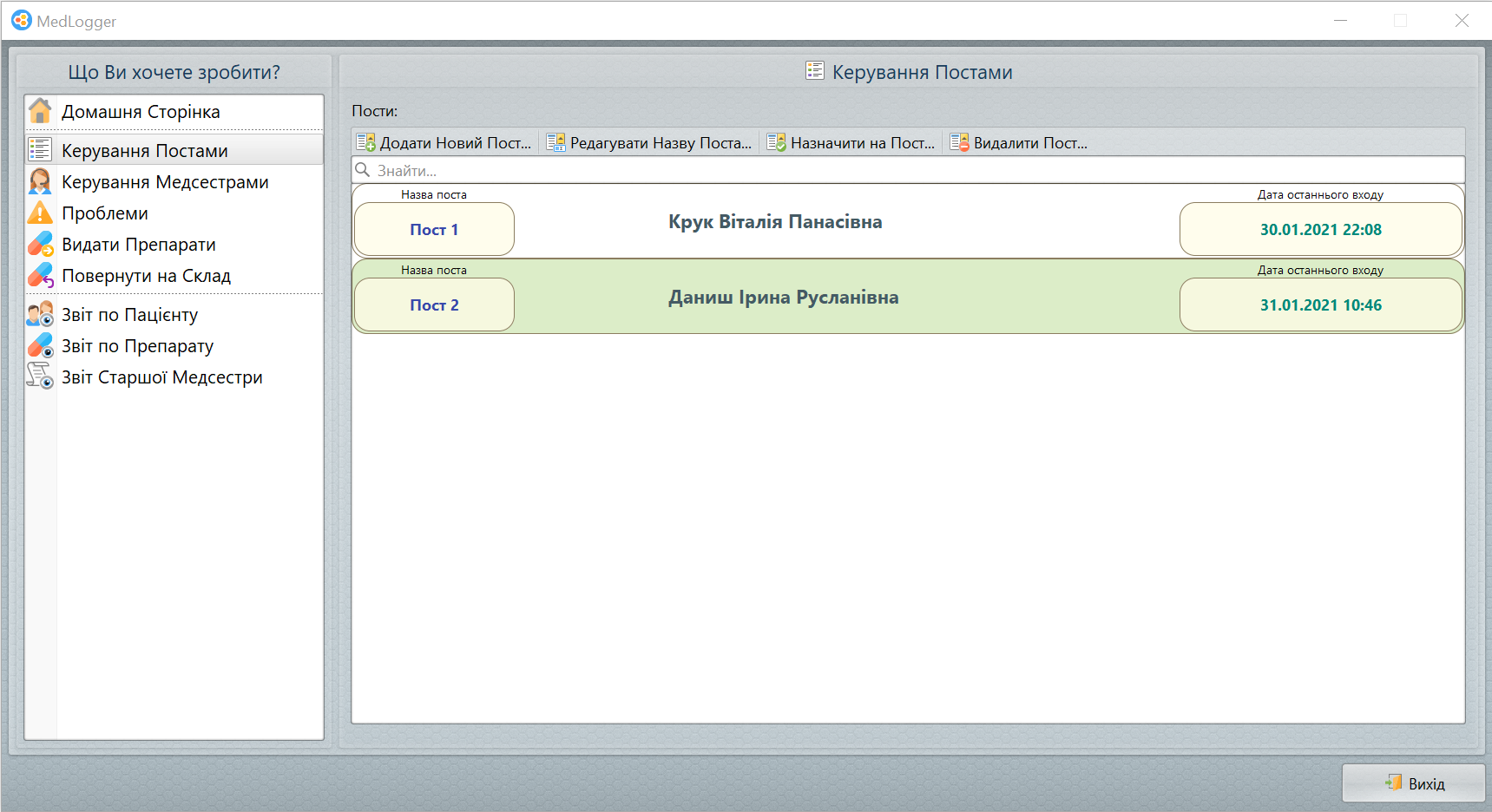Click the nurse management icon in sidebar
Viewport: 1492px width, 812px height.
40,182
